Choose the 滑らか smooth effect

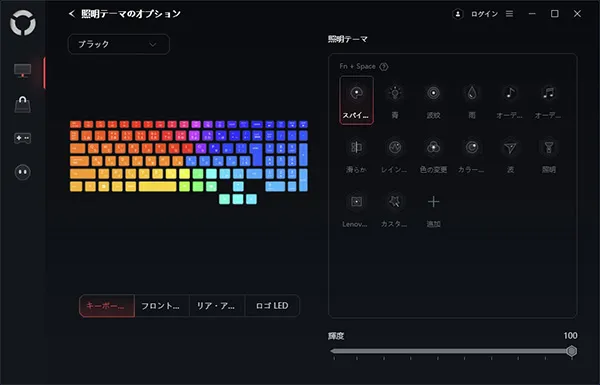tap(356, 155)
